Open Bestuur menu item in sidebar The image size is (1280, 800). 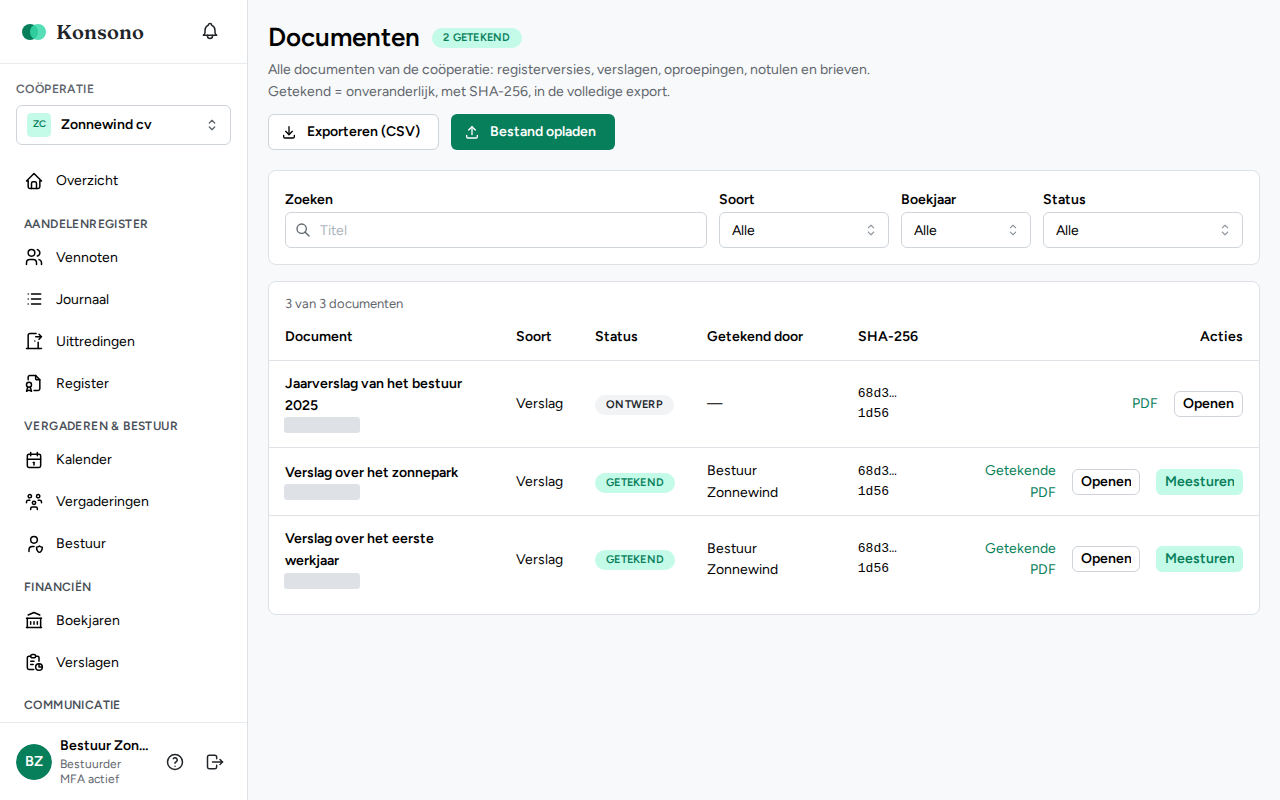(123, 544)
